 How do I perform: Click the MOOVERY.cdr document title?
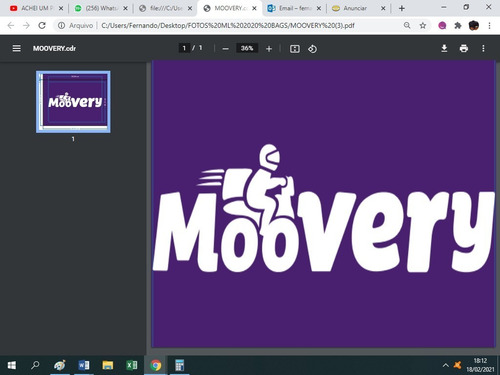[x=54, y=49]
